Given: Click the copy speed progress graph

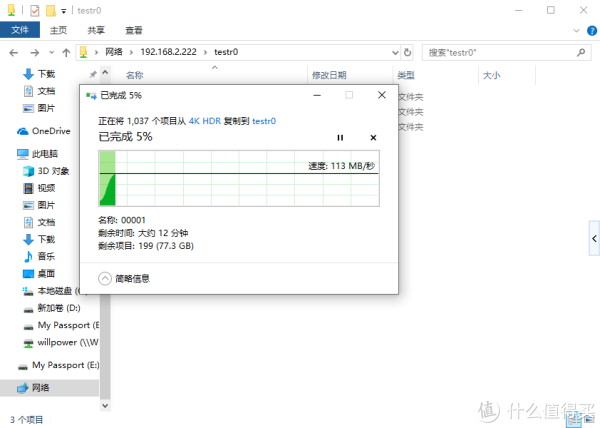Looking at the screenshot, I should coord(238,180).
